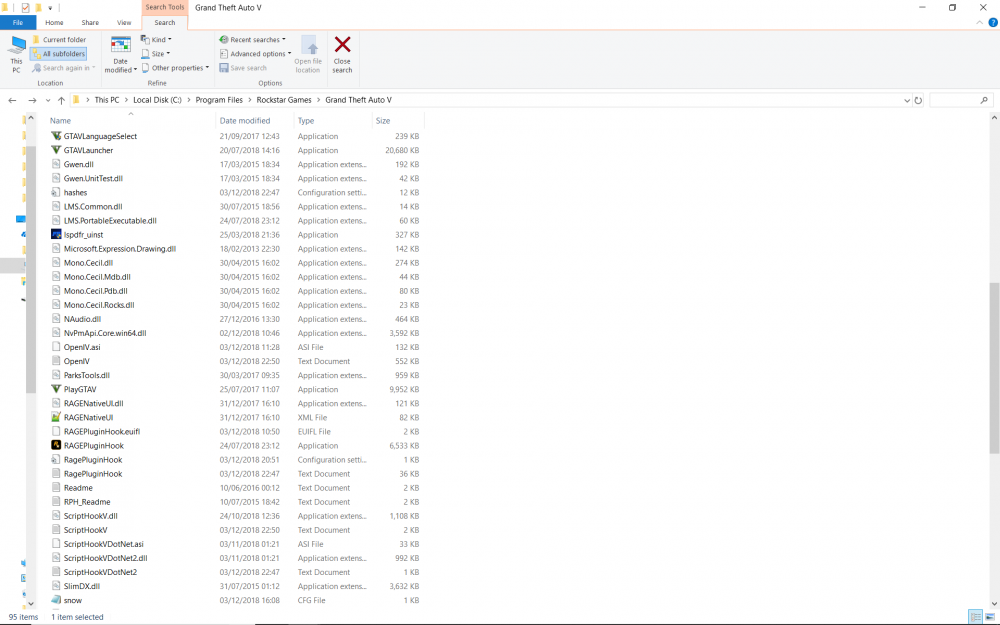1000x625 pixels.
Task: Click Properties checkmark icon in title bar
Action: tap(26, 8)
